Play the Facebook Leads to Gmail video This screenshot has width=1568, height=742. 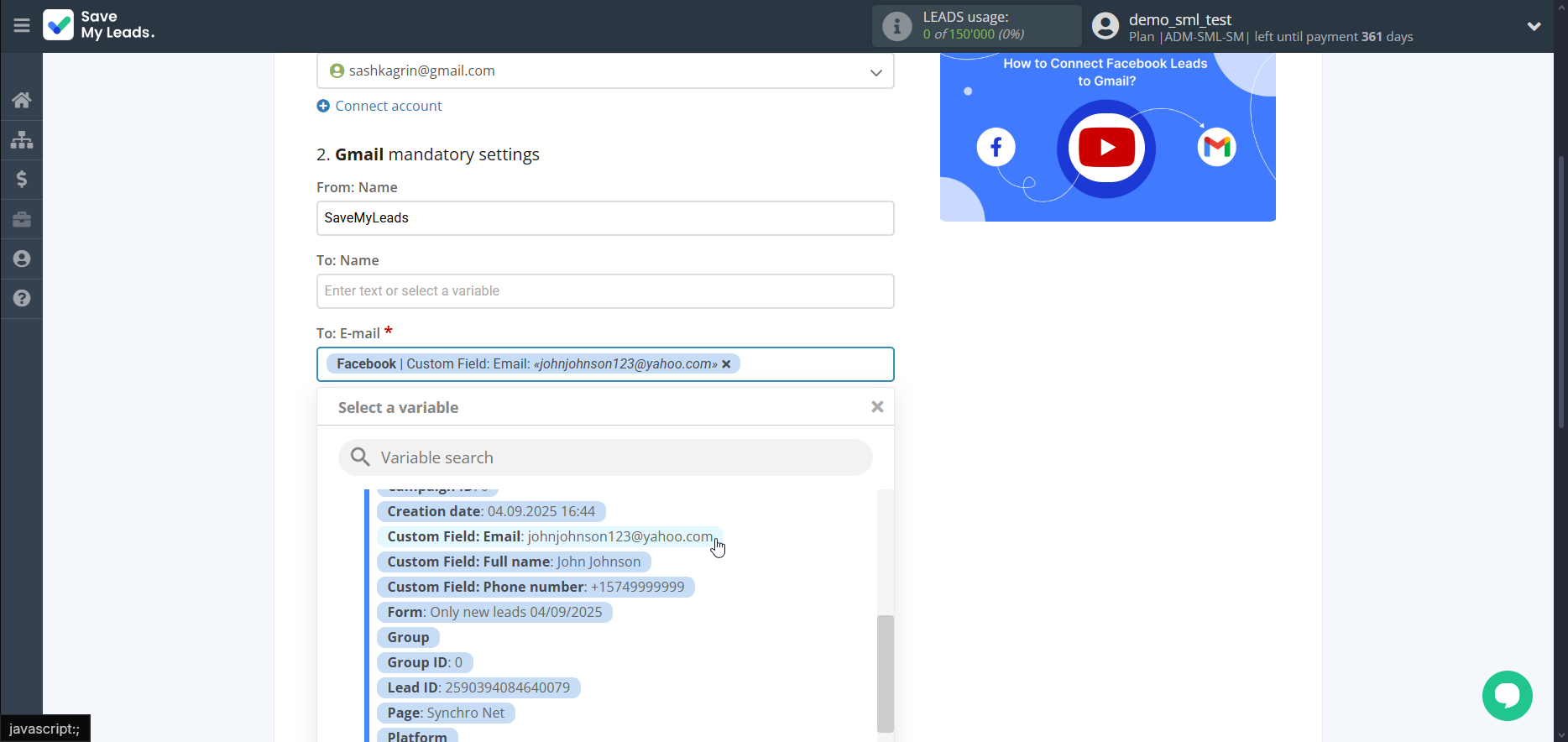coord(1106,148)
